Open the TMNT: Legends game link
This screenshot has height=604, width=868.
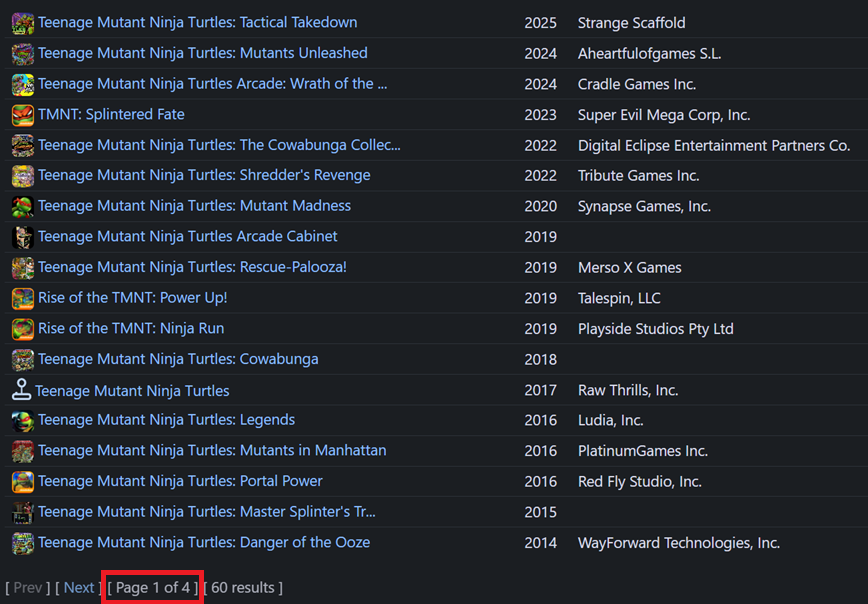click(x=167, y=420)
